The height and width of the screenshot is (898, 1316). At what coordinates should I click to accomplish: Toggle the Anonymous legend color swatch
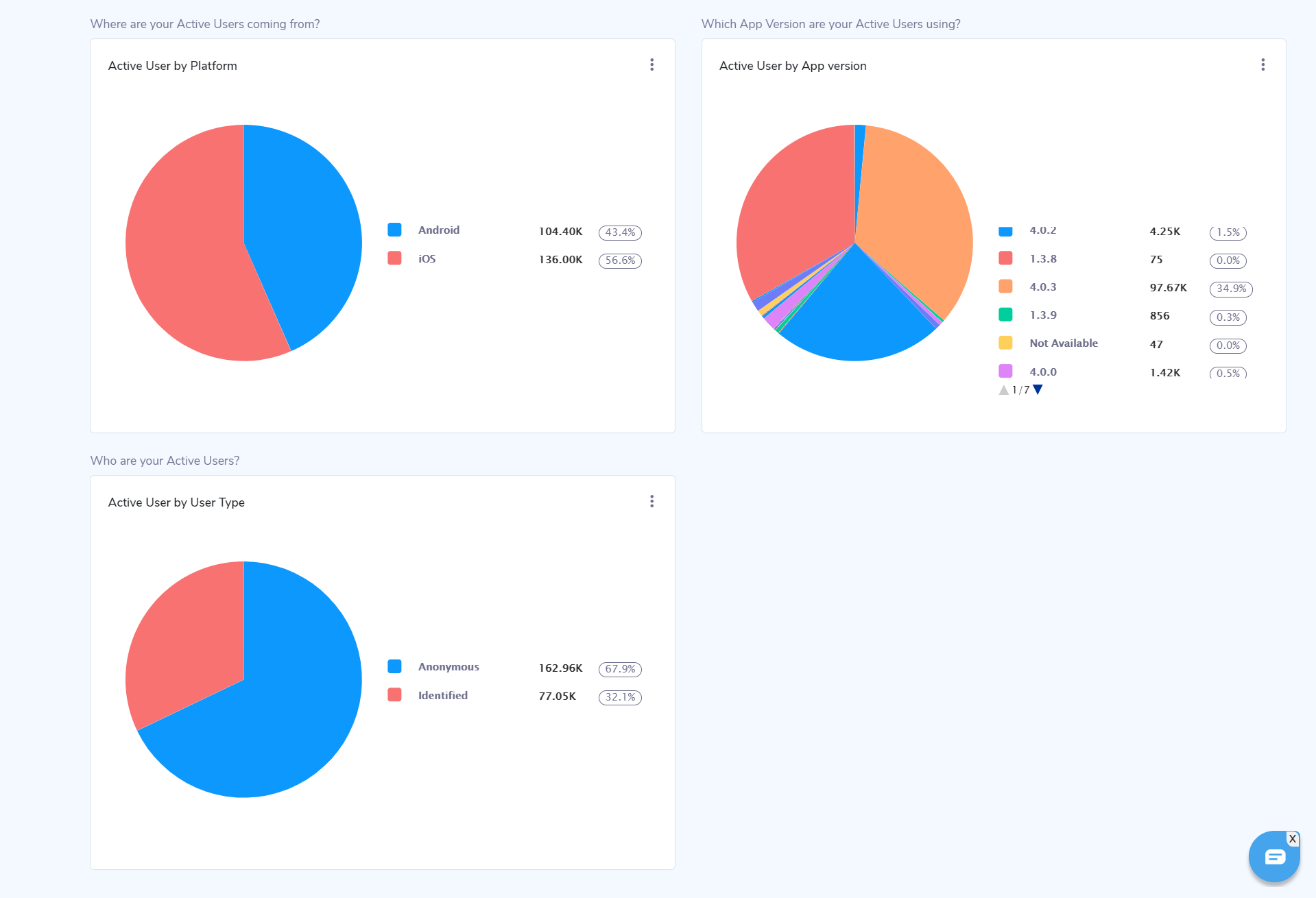pyautogui.click(x=394, y=666)
